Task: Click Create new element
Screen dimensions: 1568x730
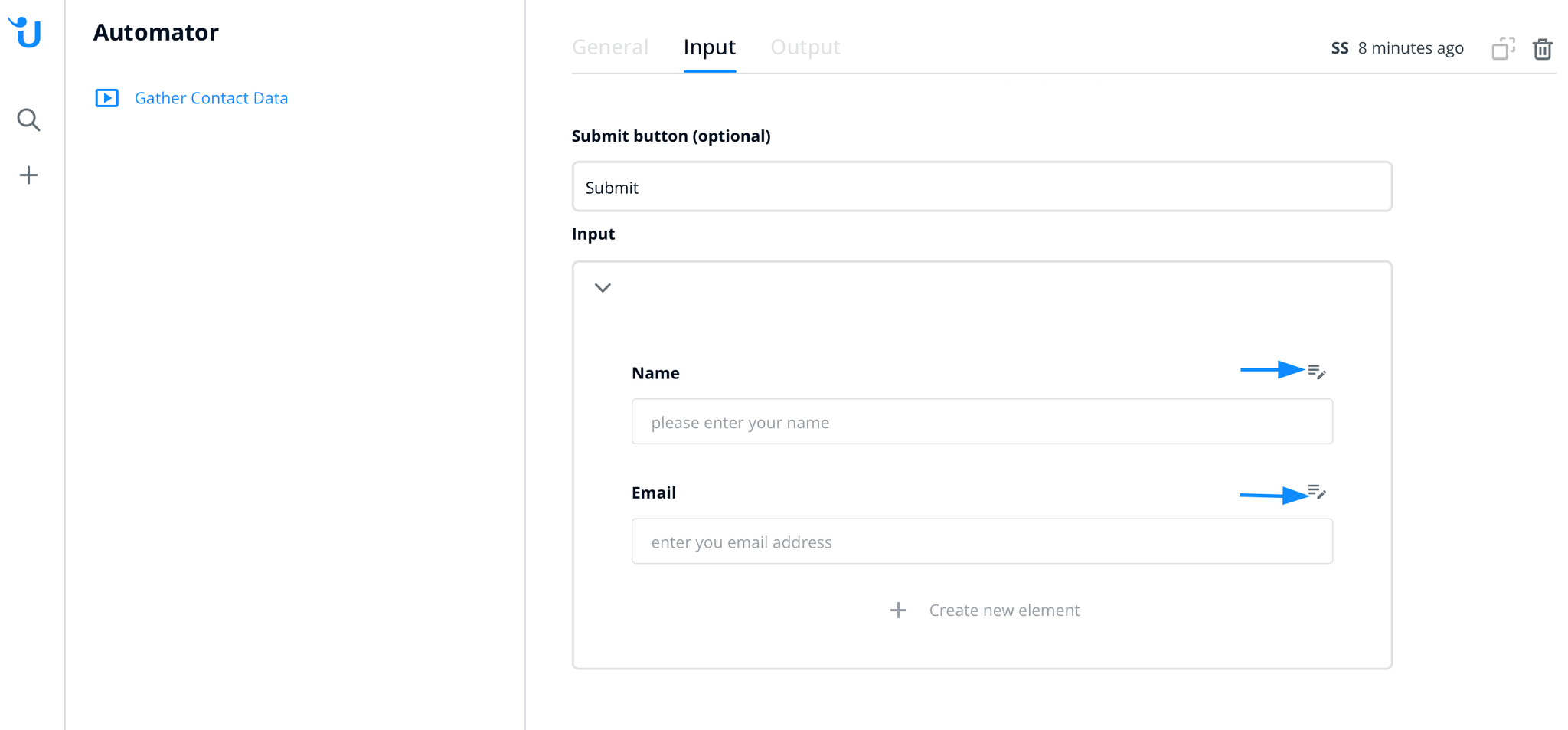Action: pos(1004,611)
